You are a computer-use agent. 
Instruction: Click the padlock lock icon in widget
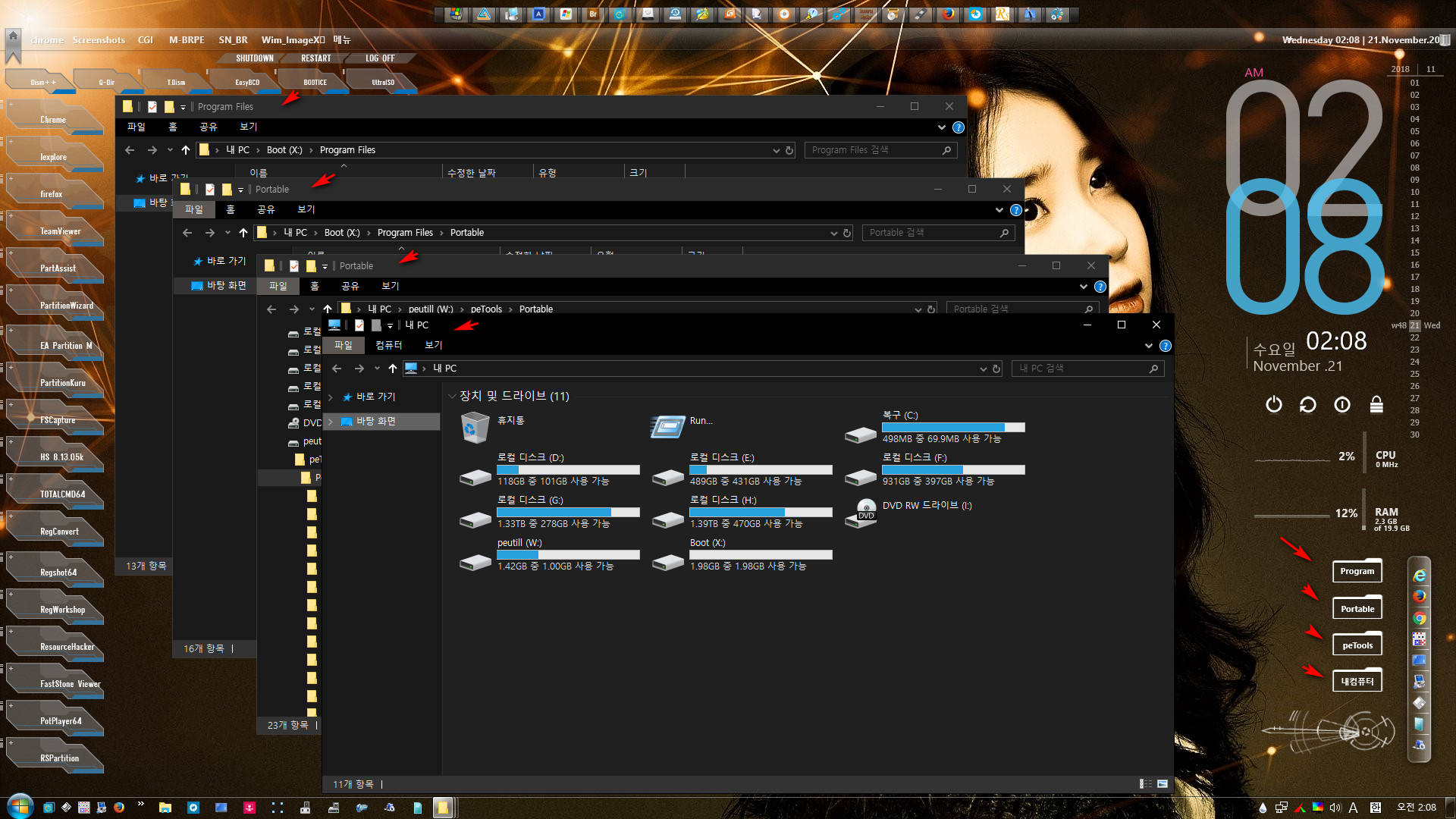point(1376,405)
